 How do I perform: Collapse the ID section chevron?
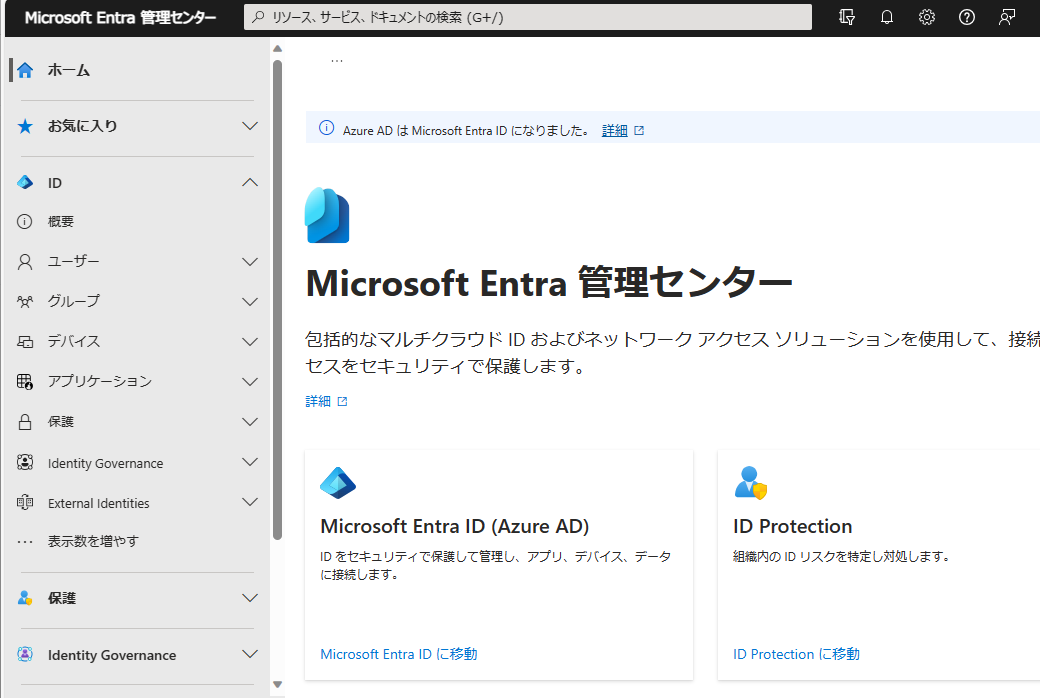click(249, 182)
